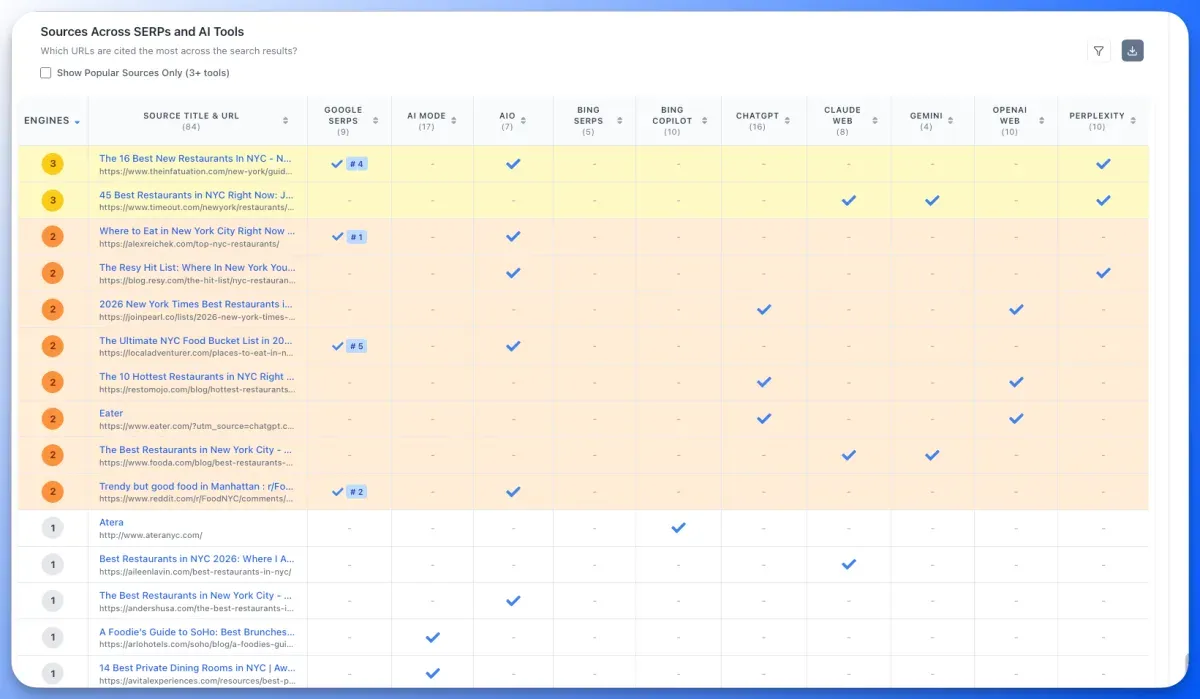Click Gemini checkmark in 45 Best Restaurants row

click(932, 200)
